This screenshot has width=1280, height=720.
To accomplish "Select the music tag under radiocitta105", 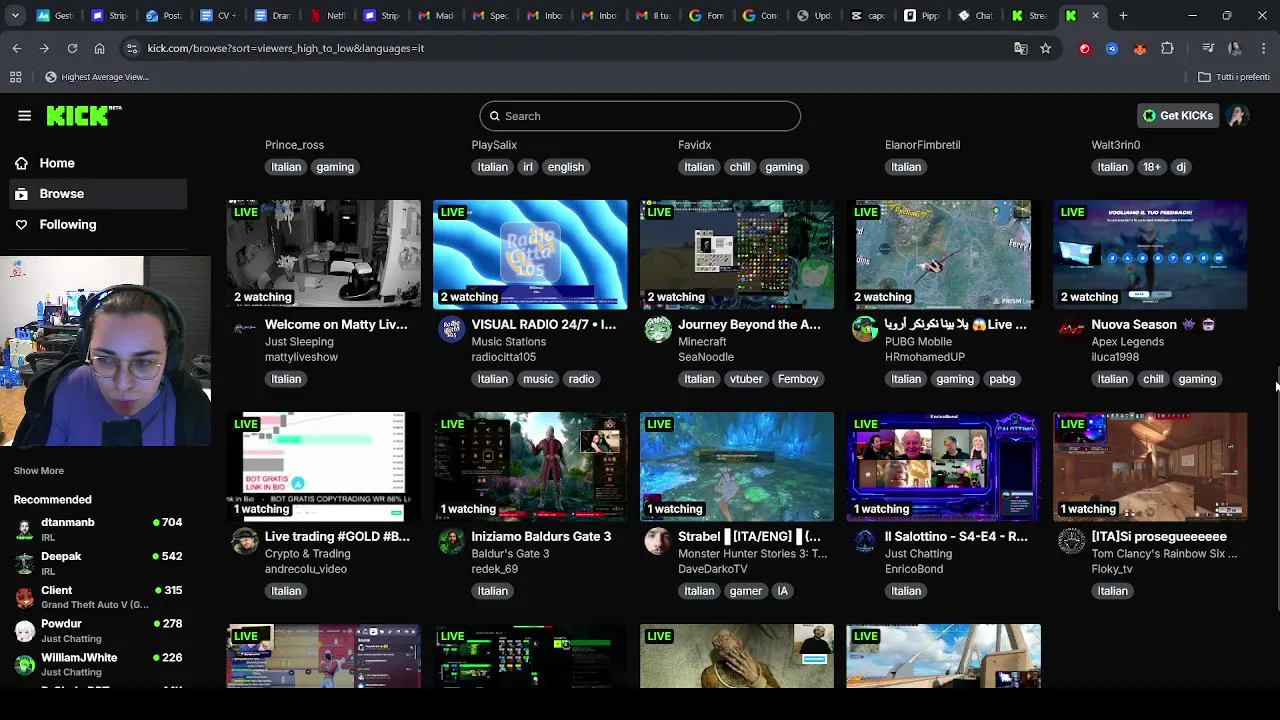I will point(538,379).
